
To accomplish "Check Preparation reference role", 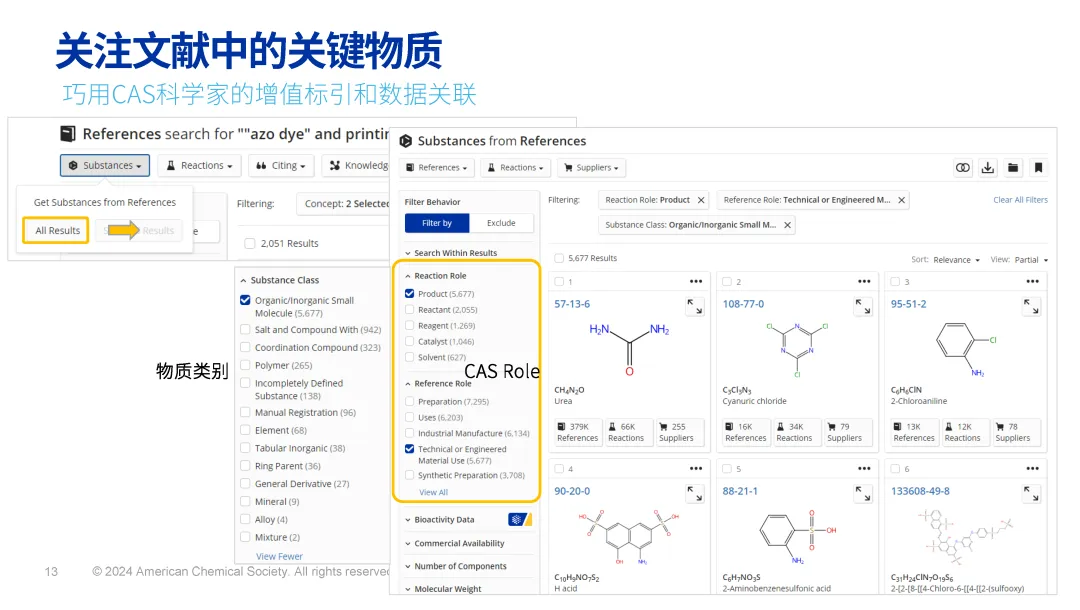I will (410, 401).
